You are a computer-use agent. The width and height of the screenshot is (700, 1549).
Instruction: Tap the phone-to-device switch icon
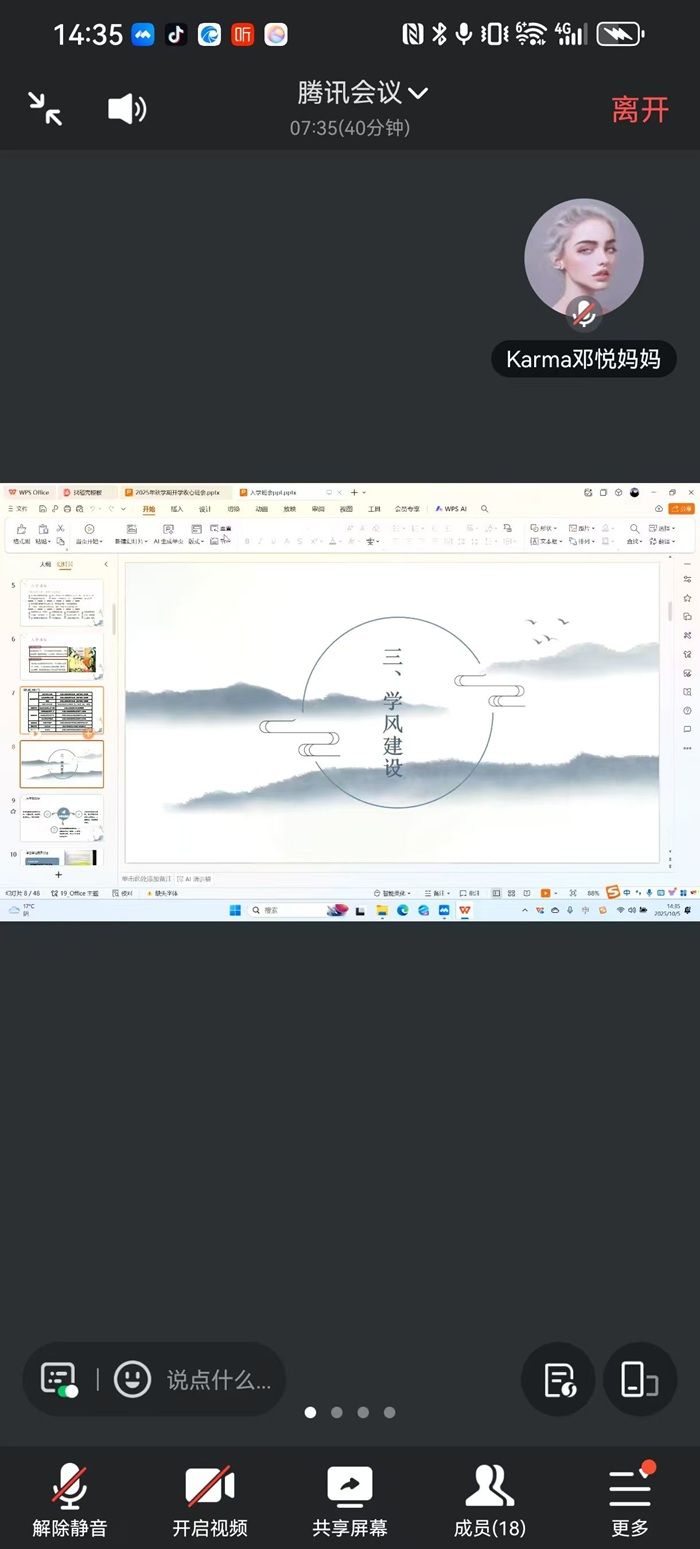(x=639, y=1379)
